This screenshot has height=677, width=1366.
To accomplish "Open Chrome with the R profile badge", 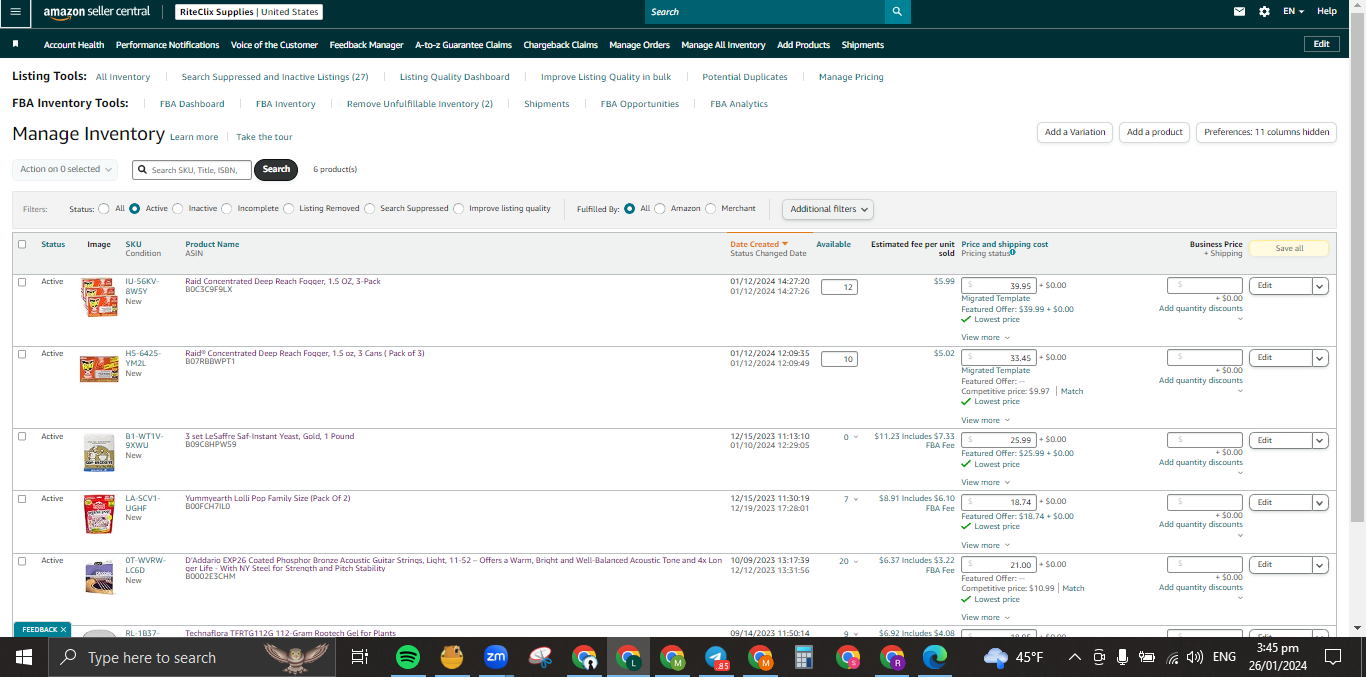I will pyautogui.click(x=891, y=657).
